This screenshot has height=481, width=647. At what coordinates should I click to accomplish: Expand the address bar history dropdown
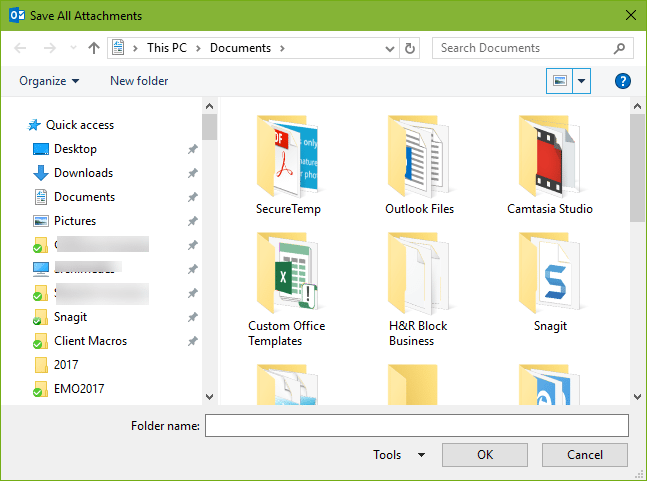(x=390, y=48)
